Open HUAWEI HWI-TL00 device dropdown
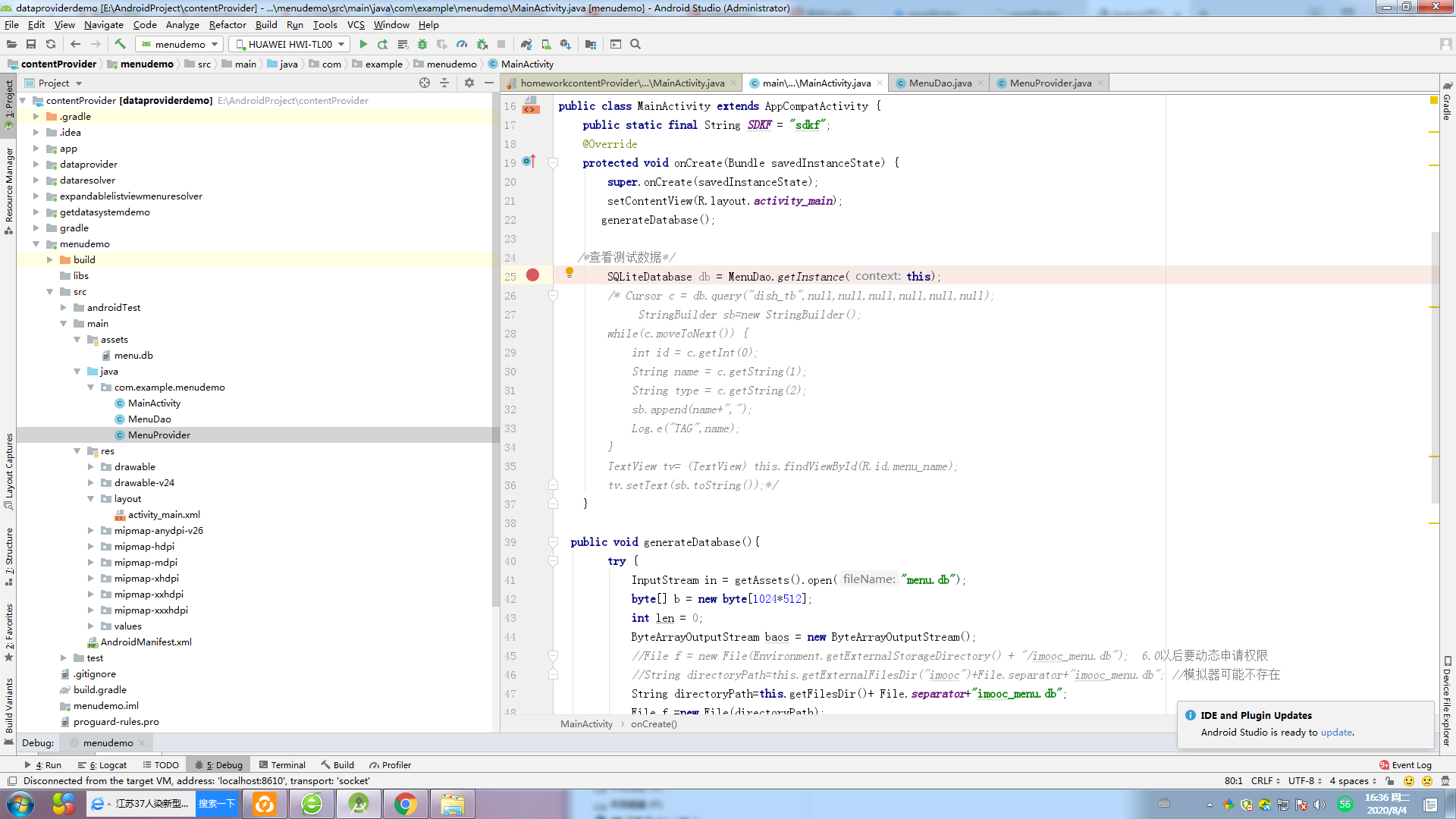The image size is (1456, 819). (x=290, y=44)
